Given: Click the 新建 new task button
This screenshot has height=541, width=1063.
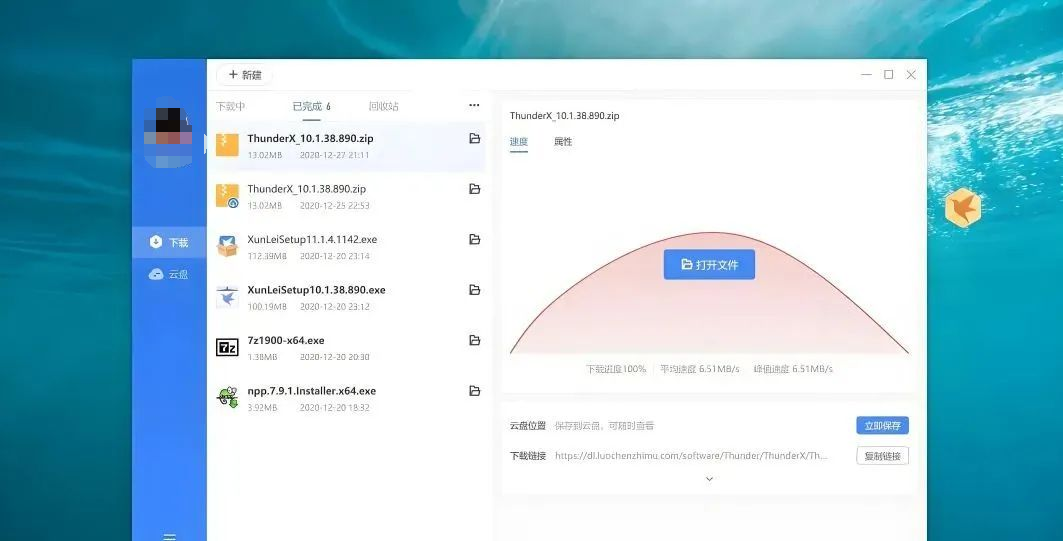Looking at the screenshot, I should coord(245,75).
